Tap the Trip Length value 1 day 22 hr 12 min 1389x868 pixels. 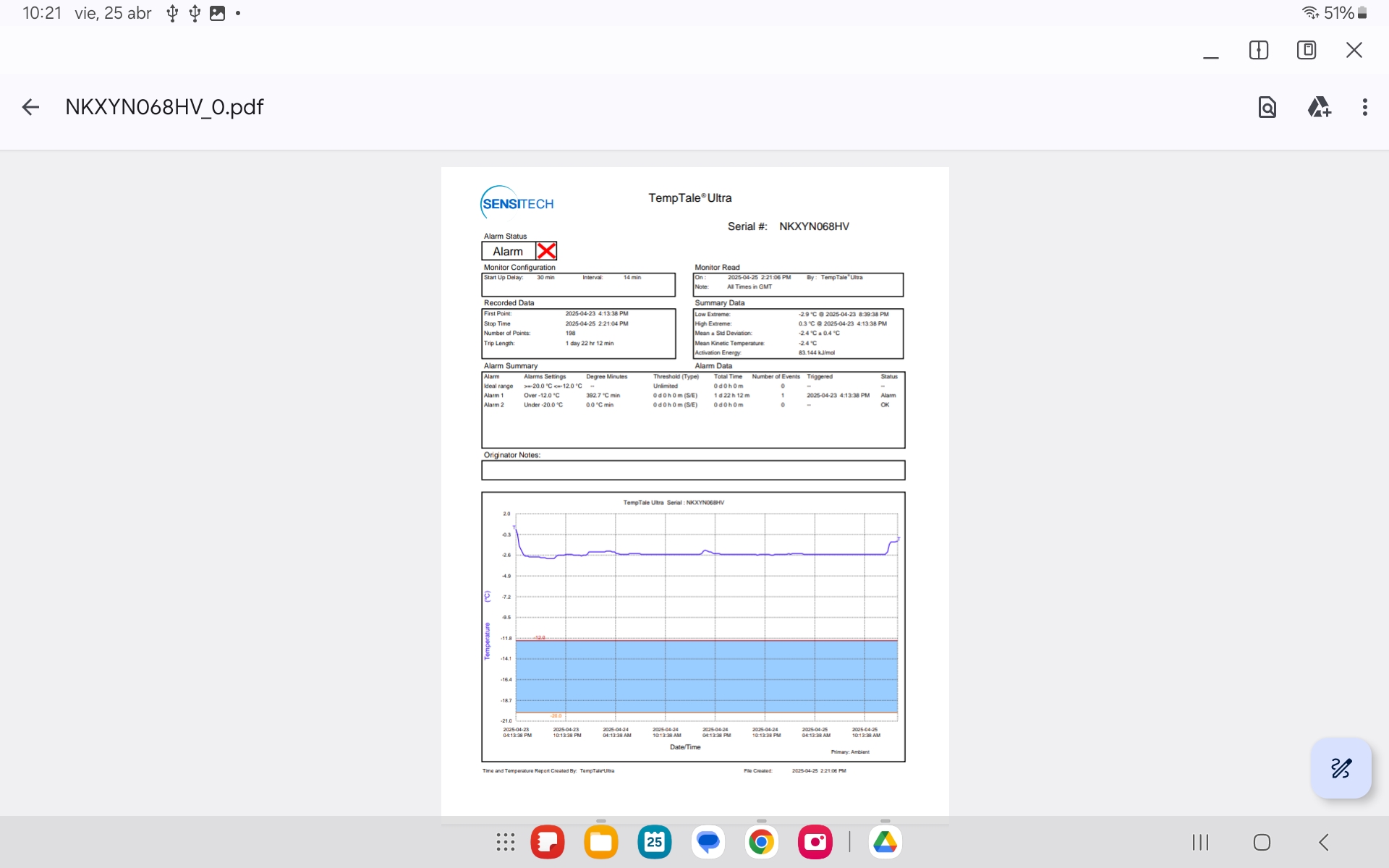click(590, 344)
